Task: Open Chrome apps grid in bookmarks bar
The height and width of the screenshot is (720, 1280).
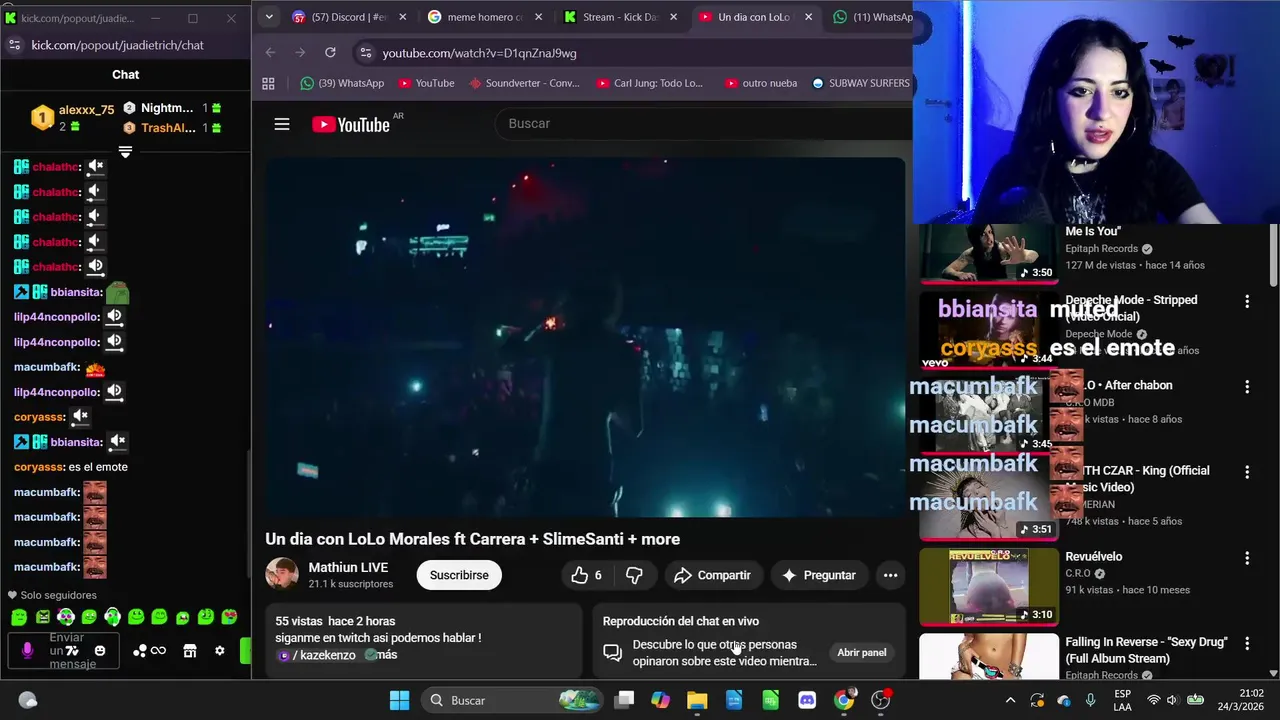Action: coord(268,83)
